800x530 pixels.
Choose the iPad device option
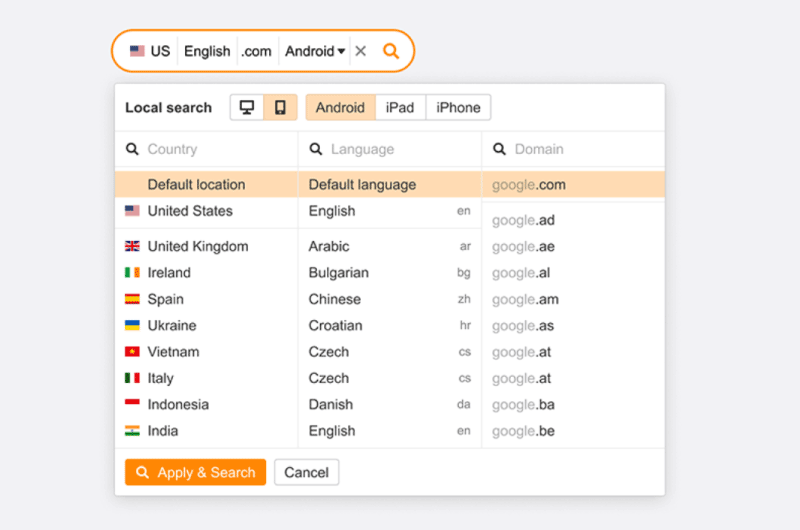click(x=400, y=107)
